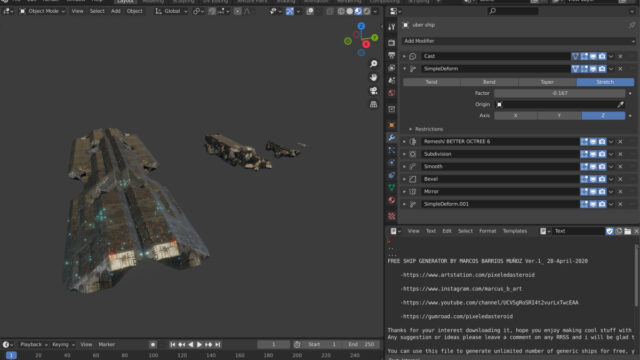
Task: Collapse the SimpleDeform modifier panel
Action: click(x=404, y=69)
